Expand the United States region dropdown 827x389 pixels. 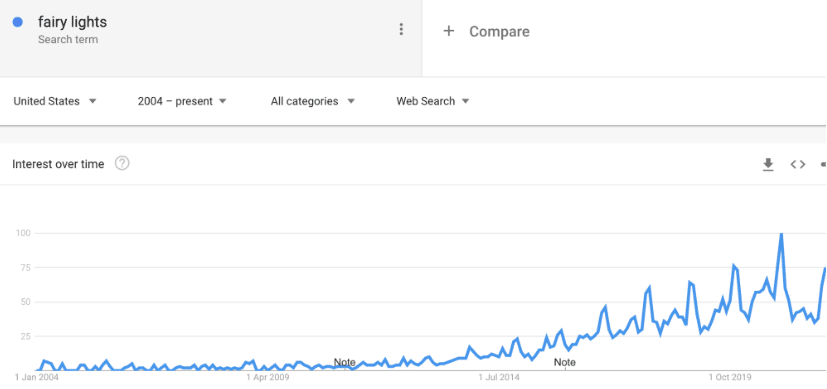pos(55,101)
